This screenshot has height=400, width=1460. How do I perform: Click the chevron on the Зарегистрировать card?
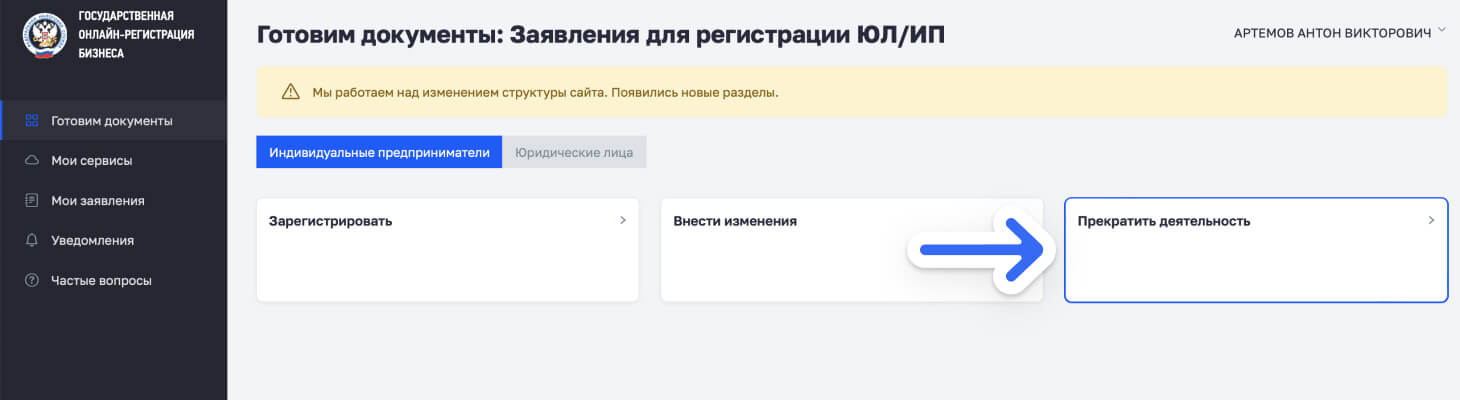click(622, 220)
